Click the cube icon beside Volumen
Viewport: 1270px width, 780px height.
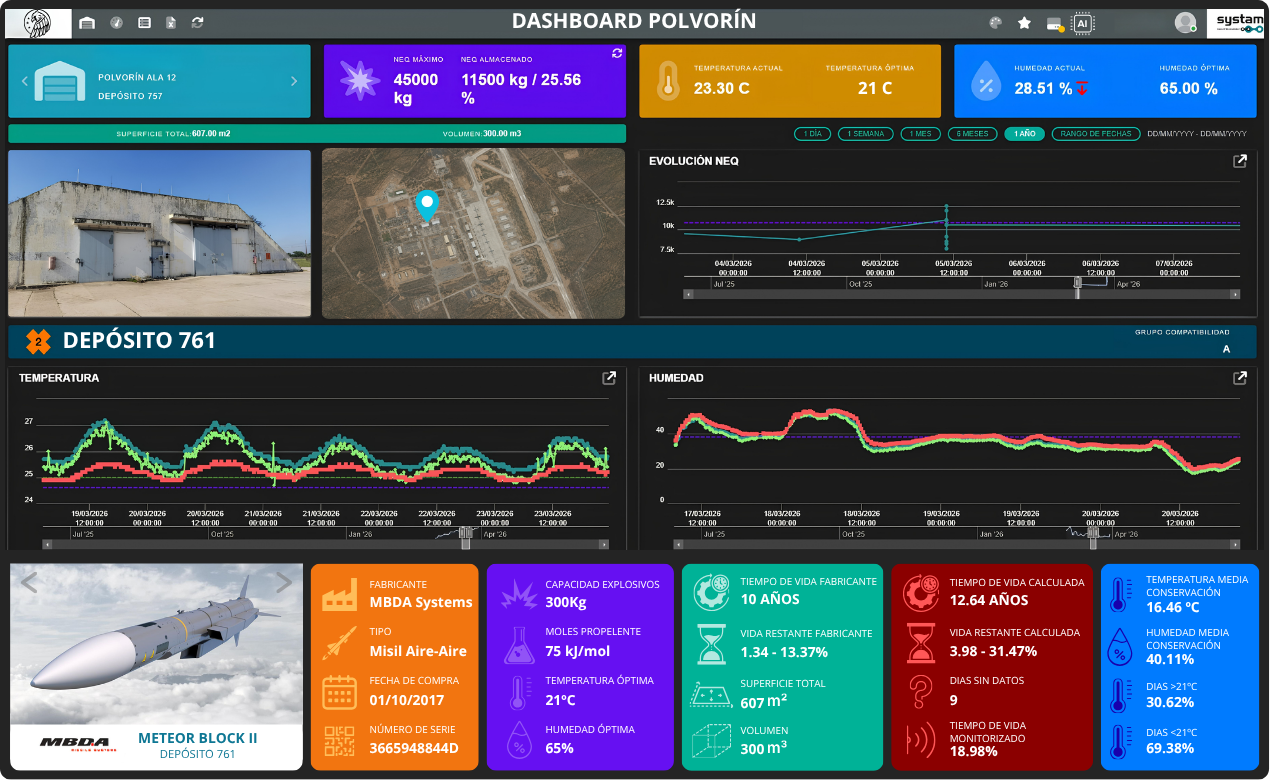[x=711, y=741]
